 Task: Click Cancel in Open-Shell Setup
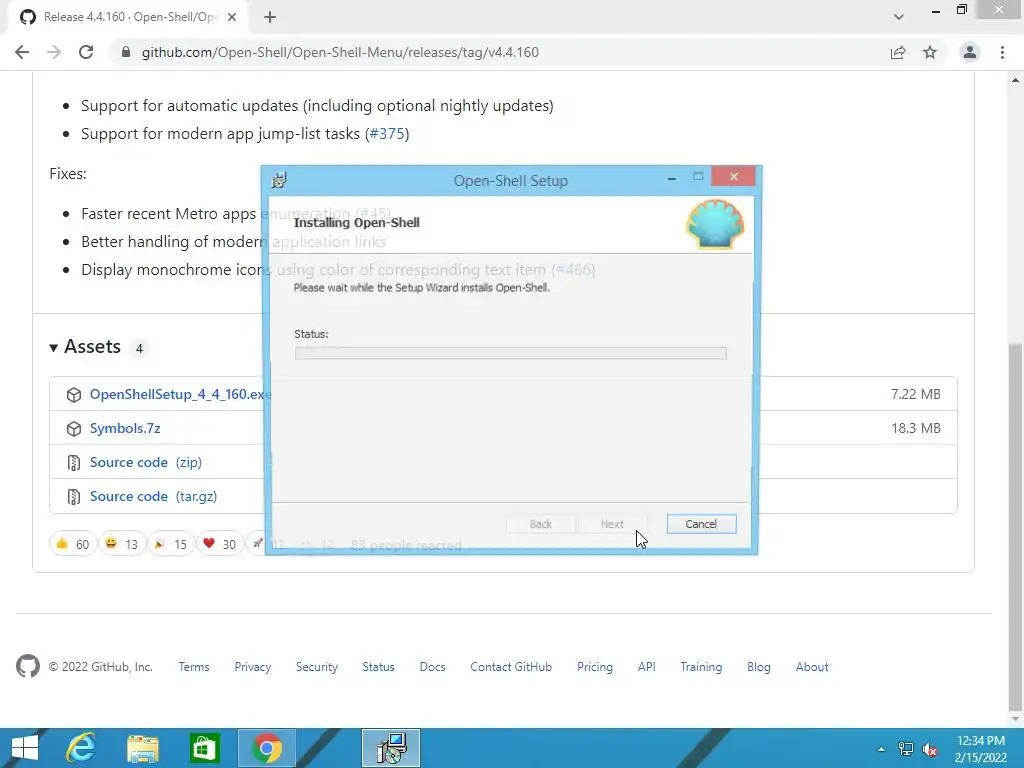click(x=701, y=524)
